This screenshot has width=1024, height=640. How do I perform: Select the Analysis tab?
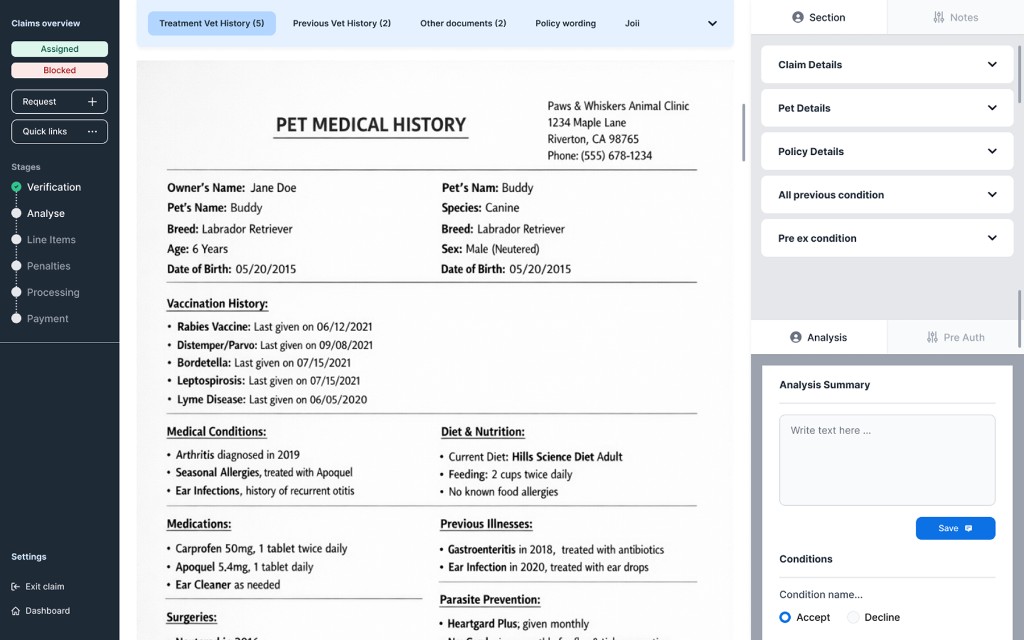(x=819, y=338)
